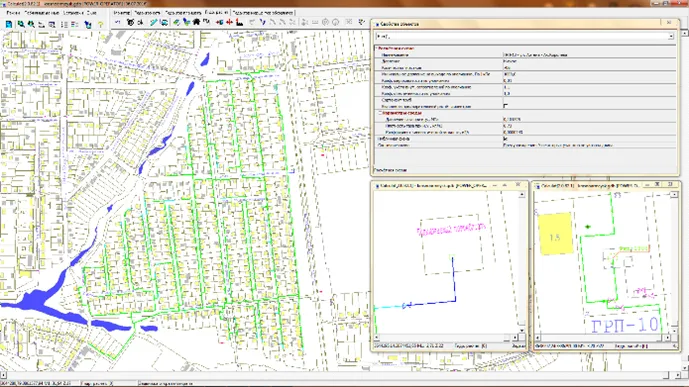Untick the checked checkbox near the bottom of the properties list
This screenshot has width=689, height=387.
(x=505, y=138)
